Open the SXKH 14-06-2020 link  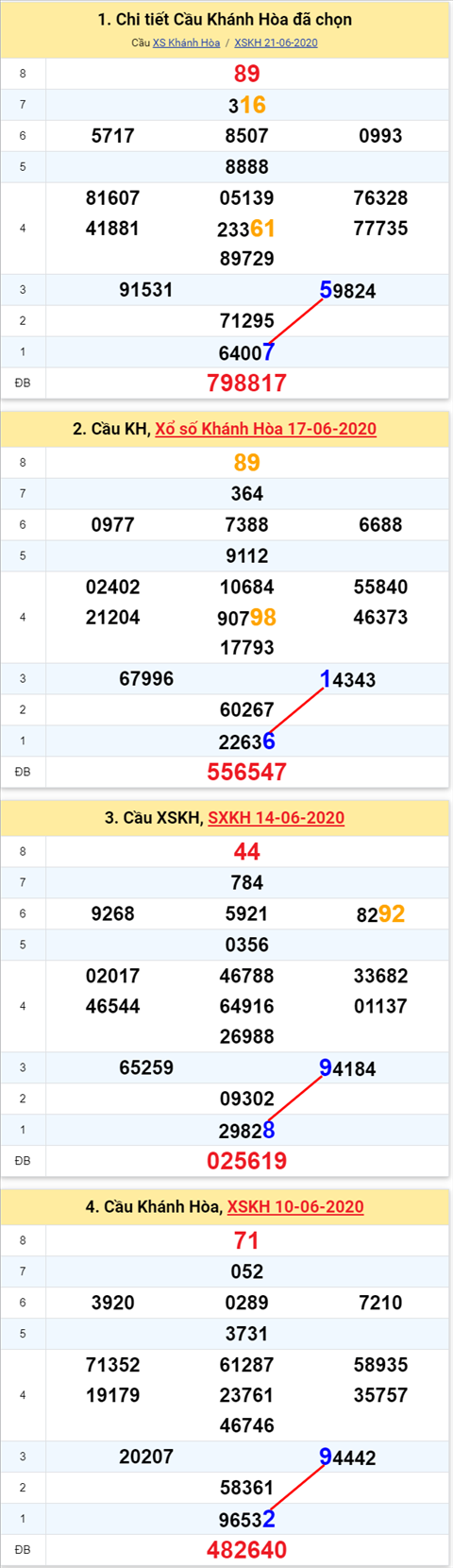point(276,818)
